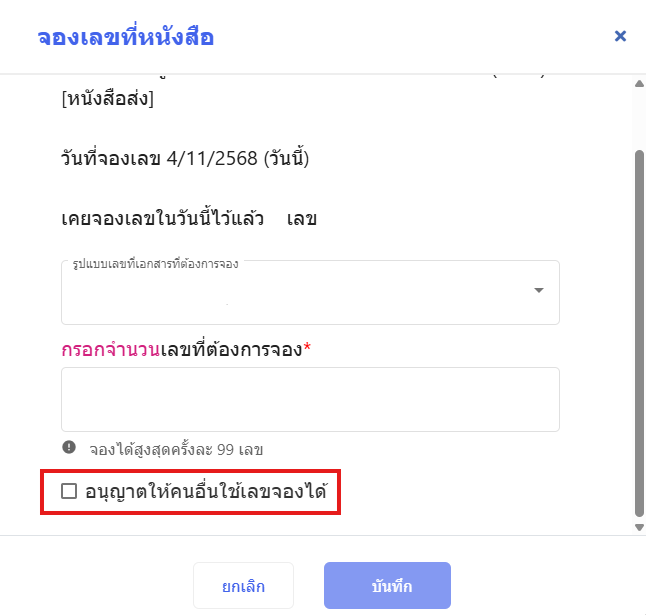Click the scrollbar track below the thumb
646x615 pixels.
click(x=639, y=516)
